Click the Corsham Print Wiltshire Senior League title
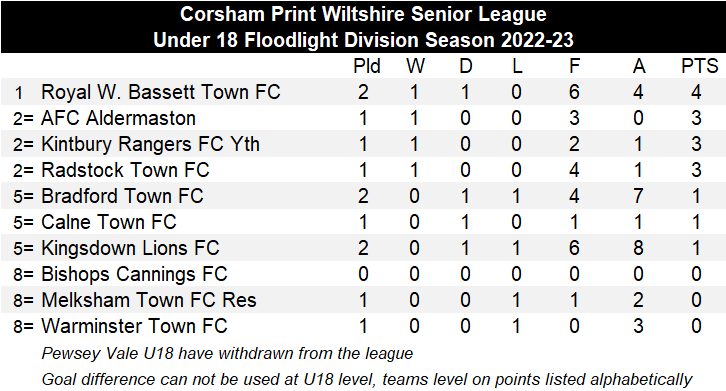Viewport: 726px width, 391px height. coord(363,14)
